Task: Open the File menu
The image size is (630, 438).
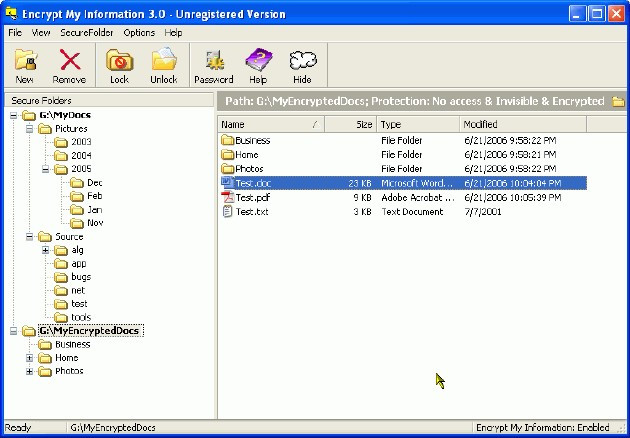Action: 15,33
